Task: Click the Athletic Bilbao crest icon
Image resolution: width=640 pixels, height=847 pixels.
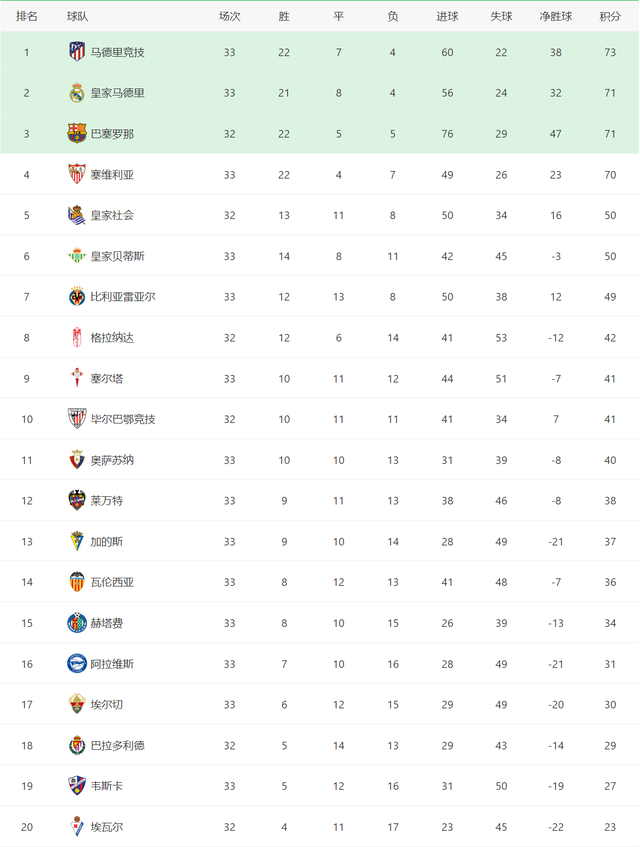Action: (77, 419)
